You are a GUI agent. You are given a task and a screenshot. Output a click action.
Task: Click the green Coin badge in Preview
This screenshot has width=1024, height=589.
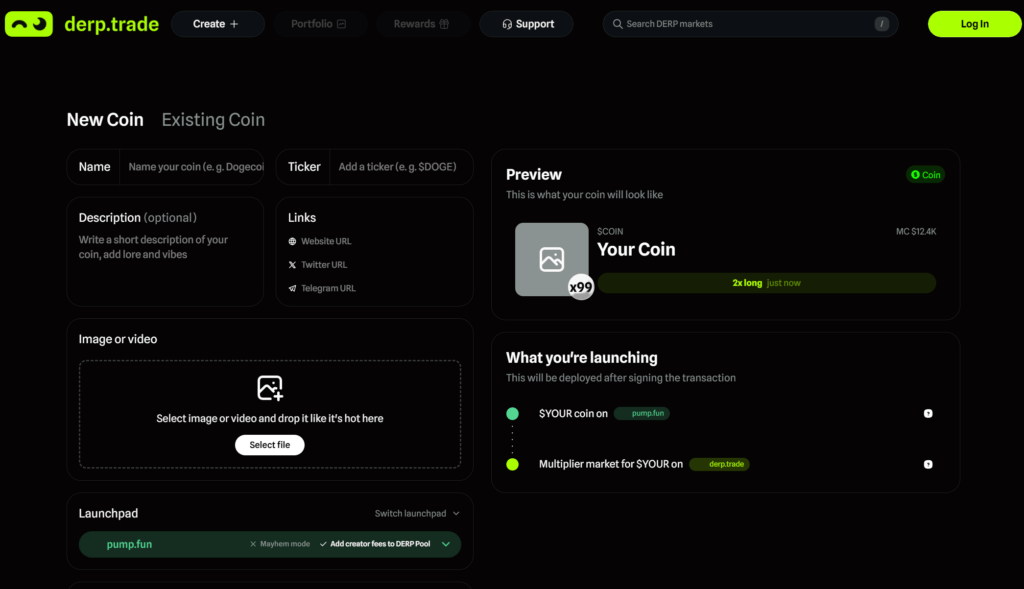coord(926,175)
